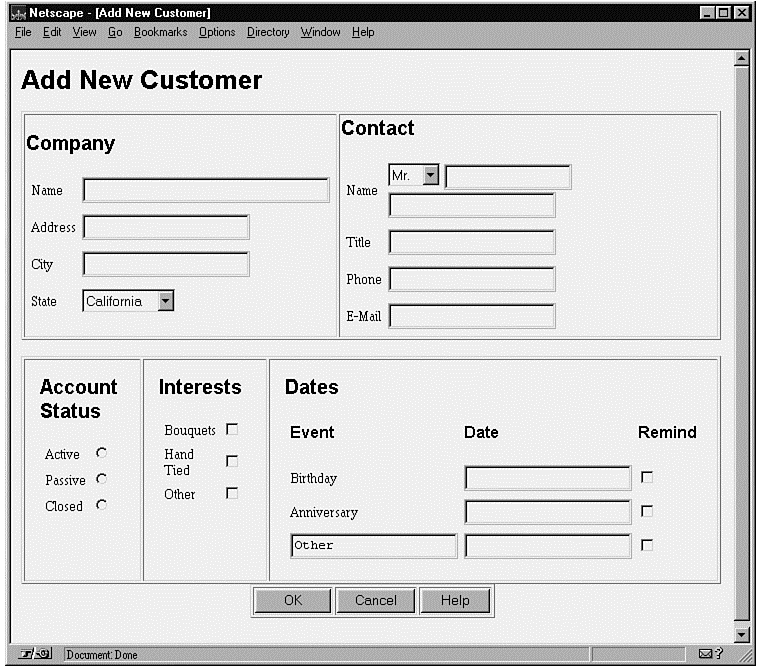Image resolution: width=760 pixels, height=670 pixels.
Task: Check the Hand Tied interest box
Action: tap(232, 461)
